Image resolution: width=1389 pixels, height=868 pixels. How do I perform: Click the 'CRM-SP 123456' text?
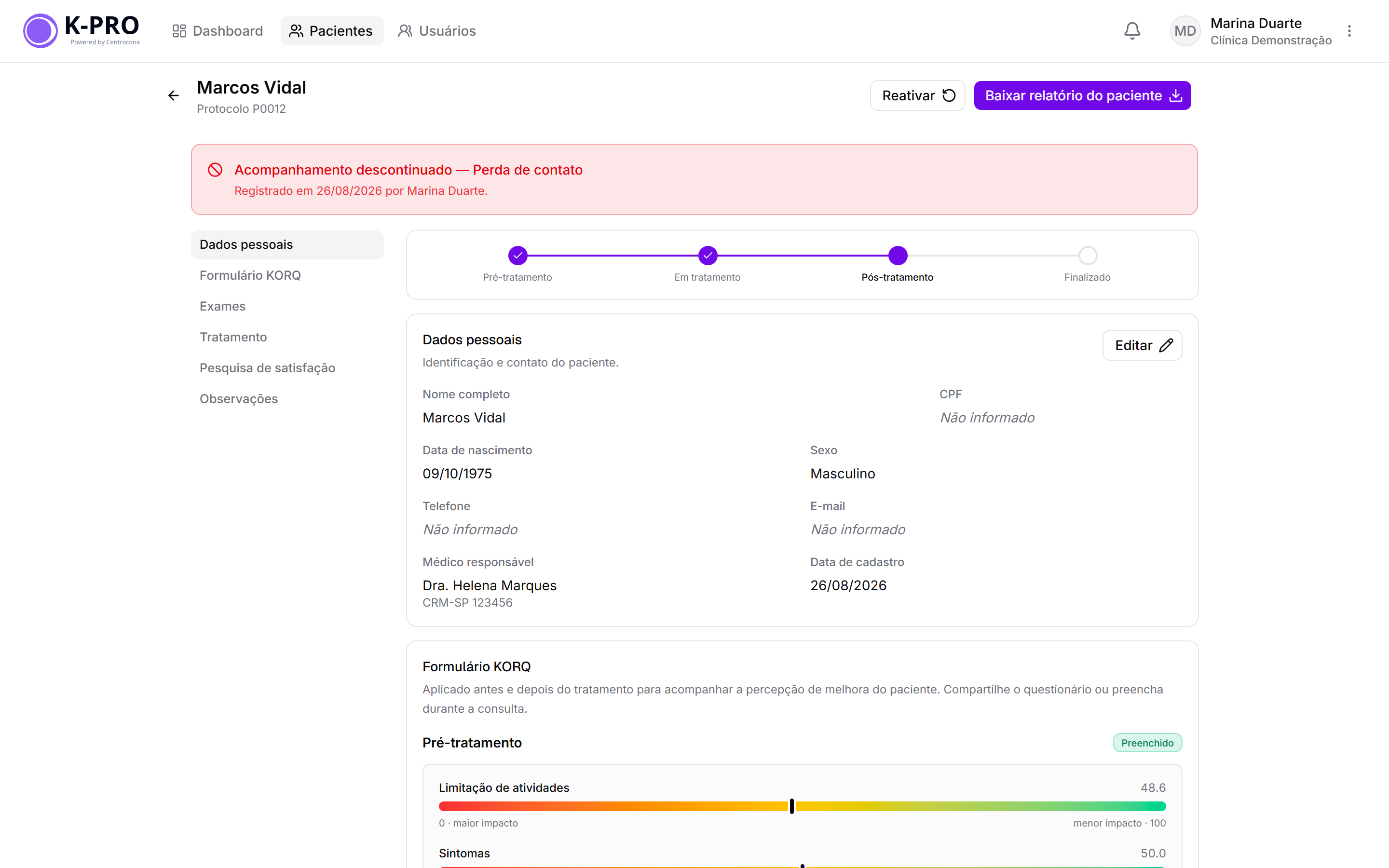[467, 603]
